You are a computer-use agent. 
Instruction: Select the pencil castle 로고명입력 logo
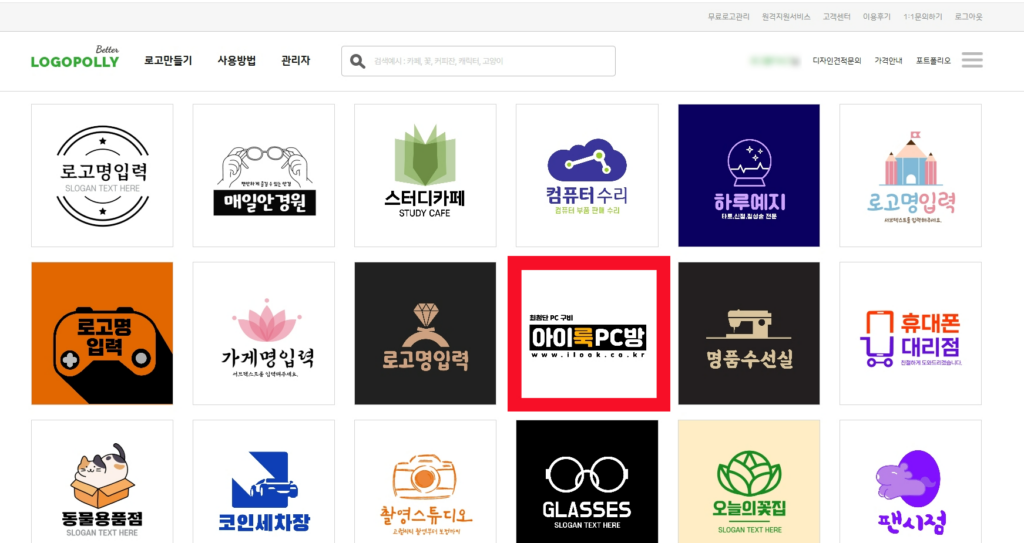coord(910,175)
